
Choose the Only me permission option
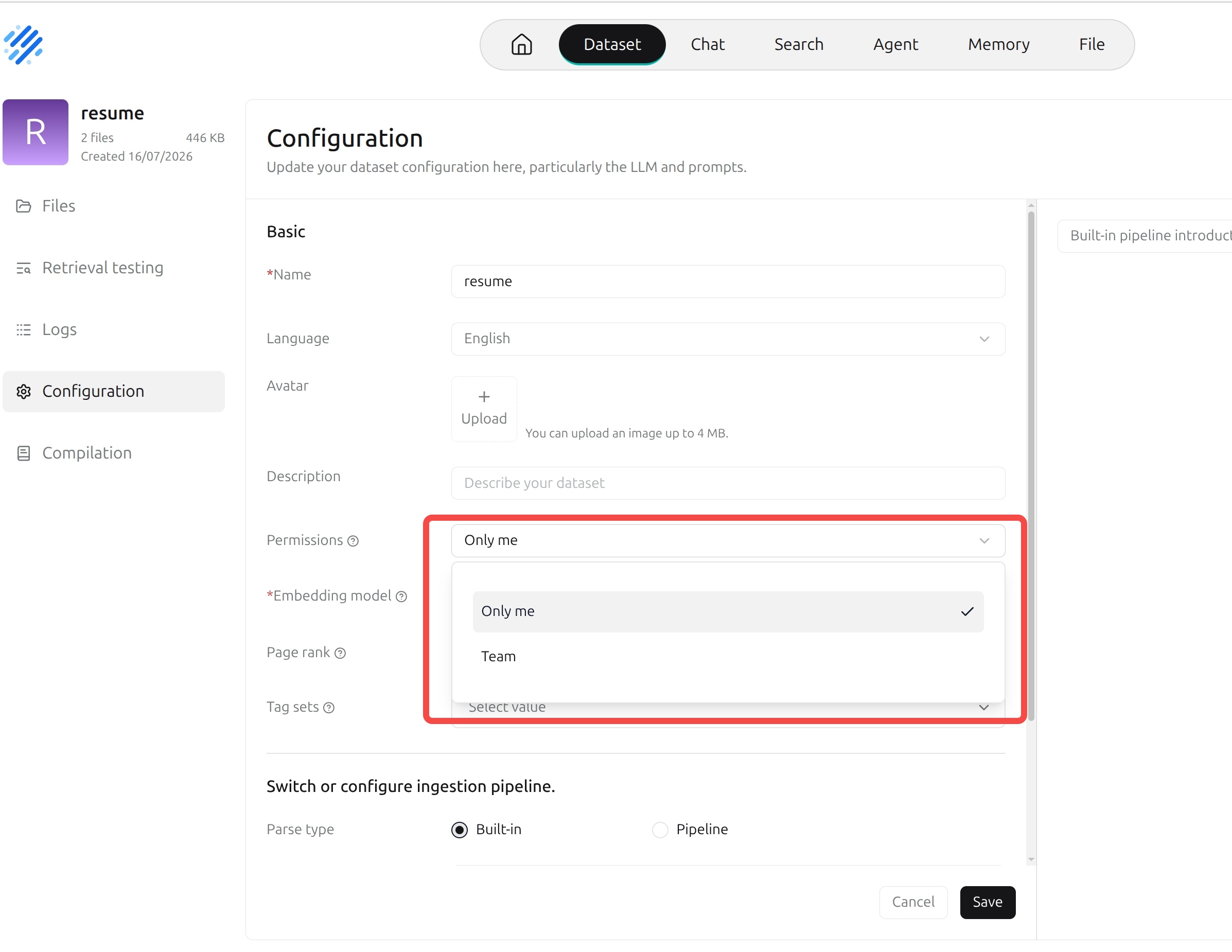[728, 611]
